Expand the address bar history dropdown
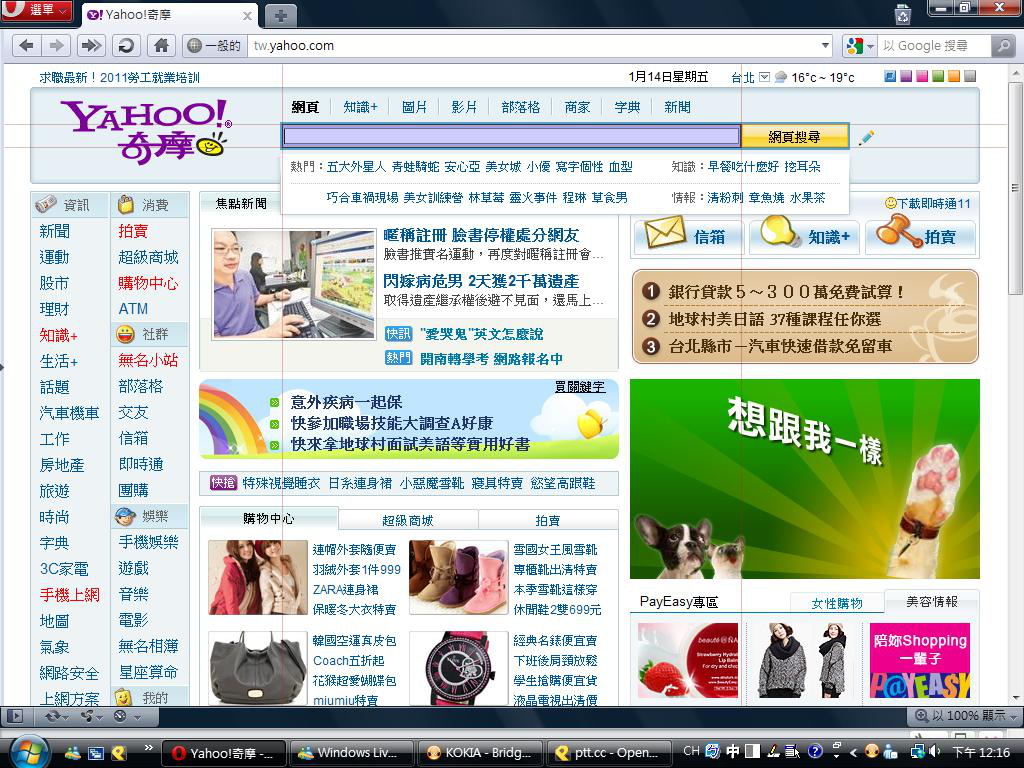 [x=825, y=46]
